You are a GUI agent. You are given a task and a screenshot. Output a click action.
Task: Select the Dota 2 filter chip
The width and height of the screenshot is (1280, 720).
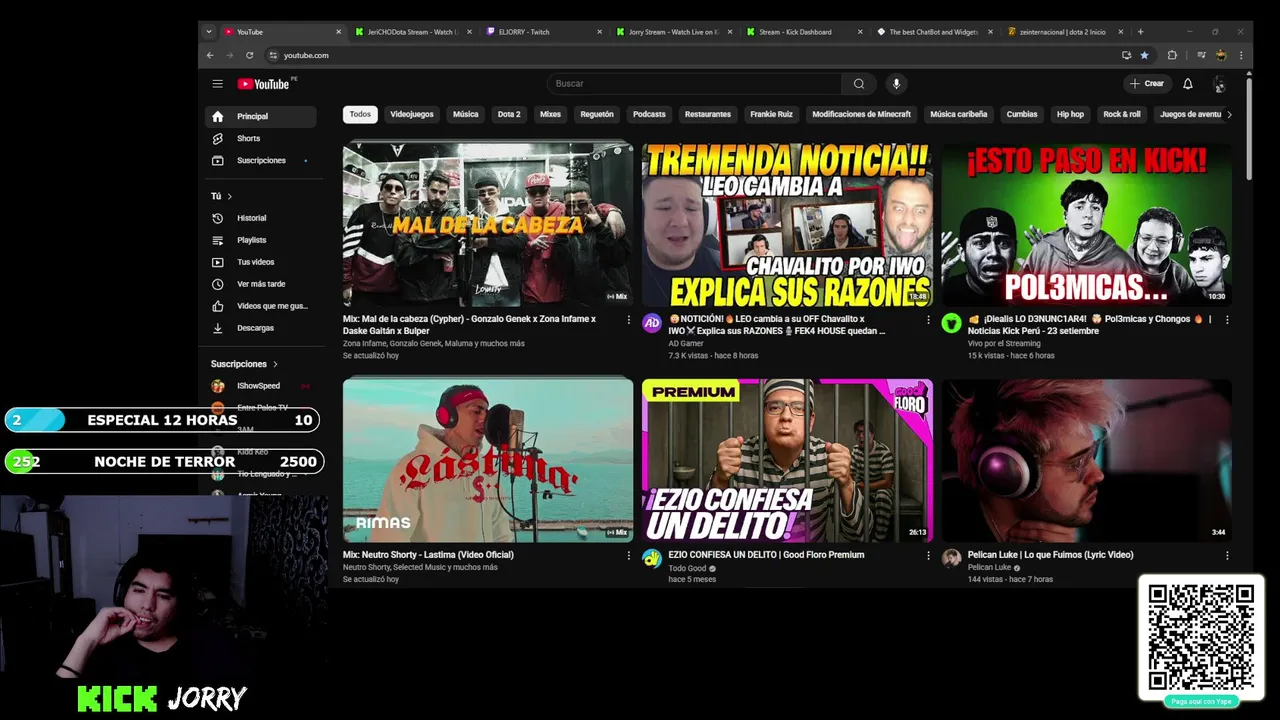[509, 114]
